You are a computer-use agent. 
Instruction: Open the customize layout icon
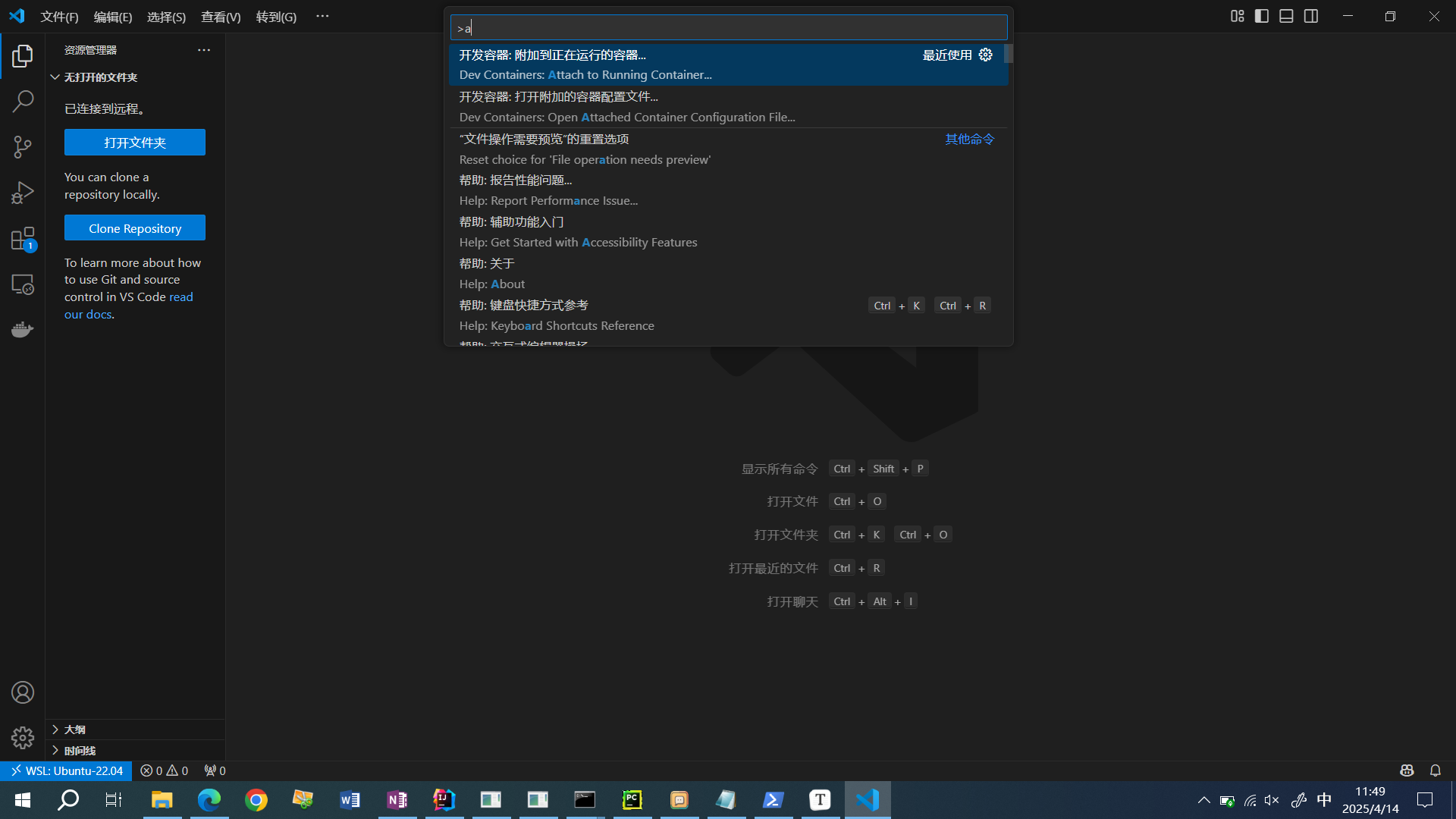point(1238,16)
